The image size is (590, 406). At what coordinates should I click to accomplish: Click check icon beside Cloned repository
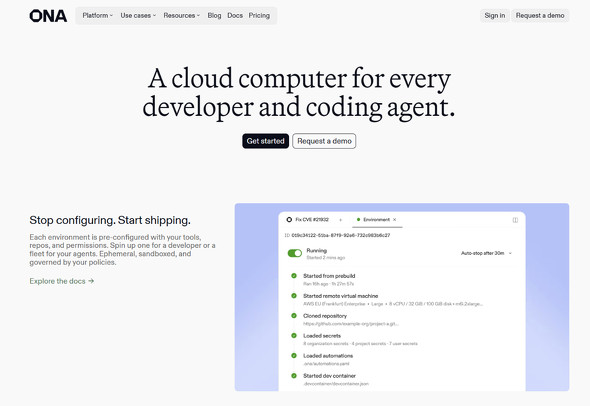coord(294,316)
